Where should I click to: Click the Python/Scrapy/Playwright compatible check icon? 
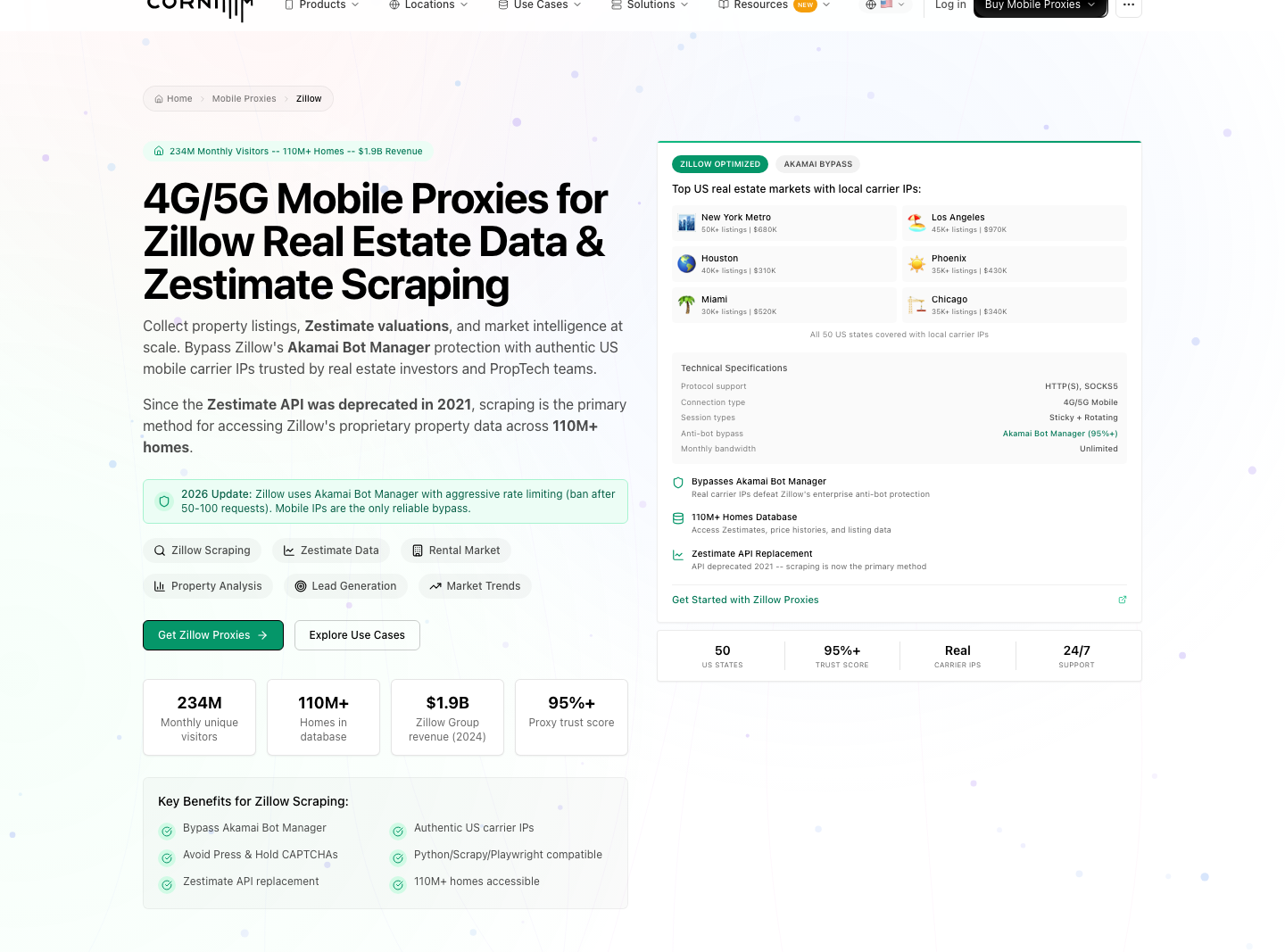pos(398,858)
